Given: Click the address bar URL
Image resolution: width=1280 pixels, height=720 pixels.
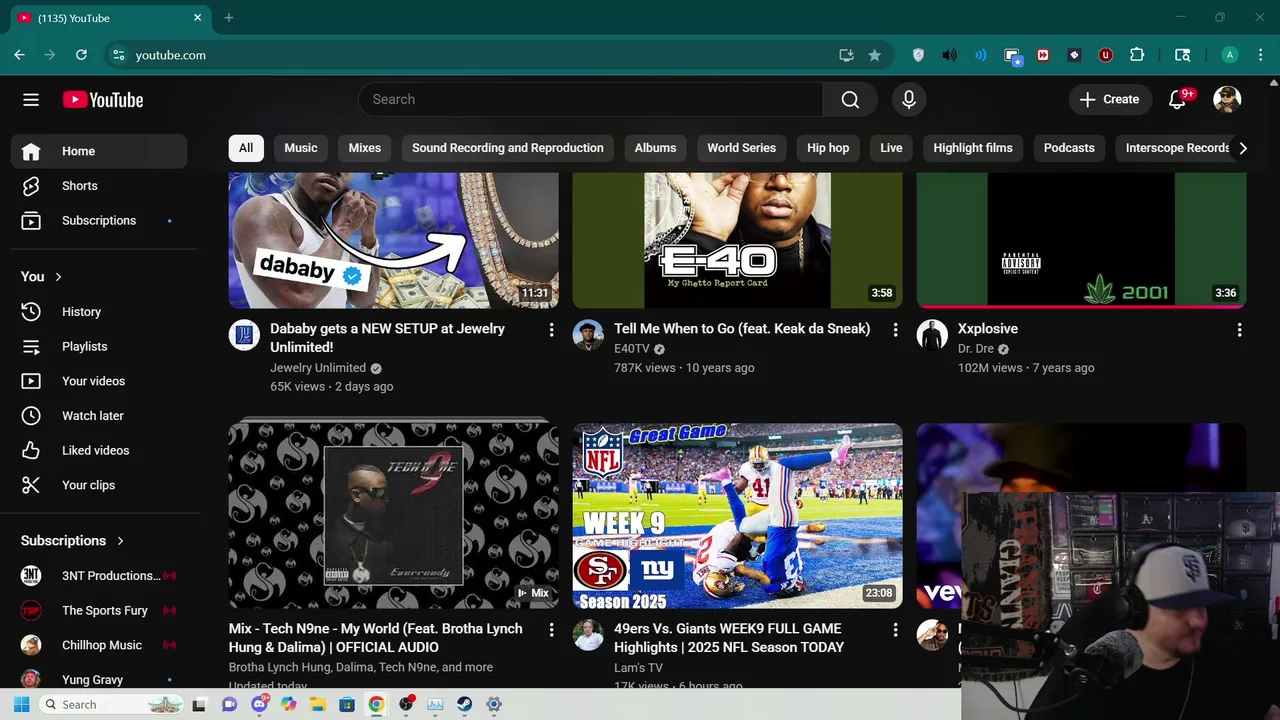Looking at the screenshot, I should pyautogui.click(x=171, y=55).
